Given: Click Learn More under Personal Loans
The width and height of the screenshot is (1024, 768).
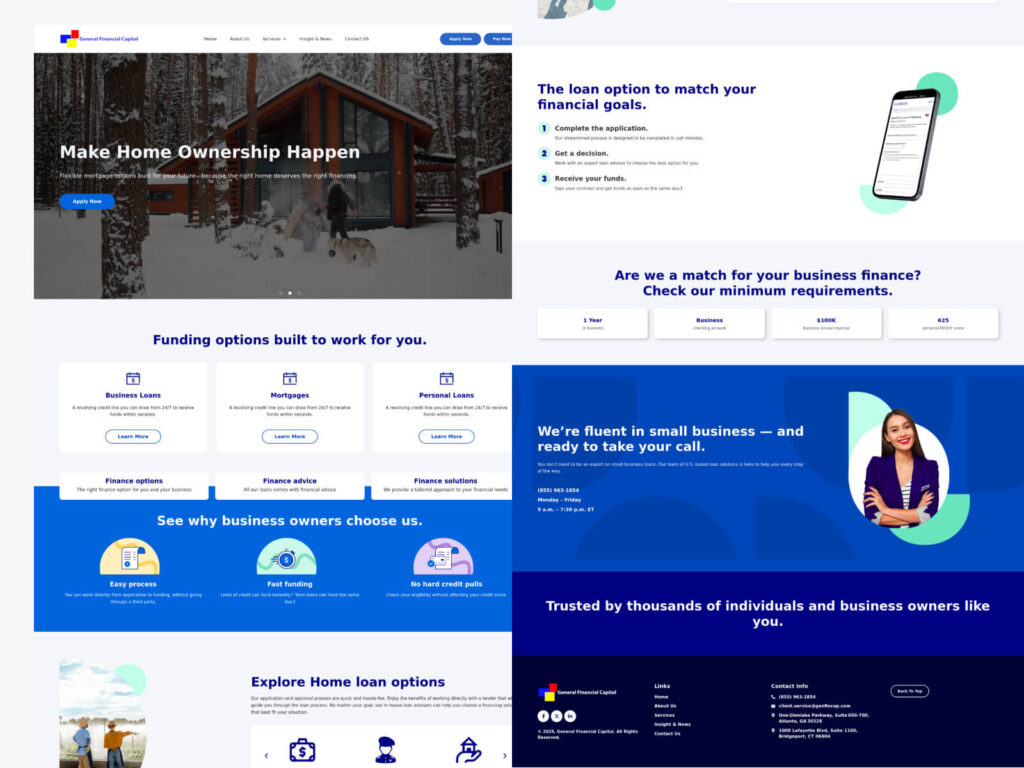Looking at the screenshot, I should point(447,436).
